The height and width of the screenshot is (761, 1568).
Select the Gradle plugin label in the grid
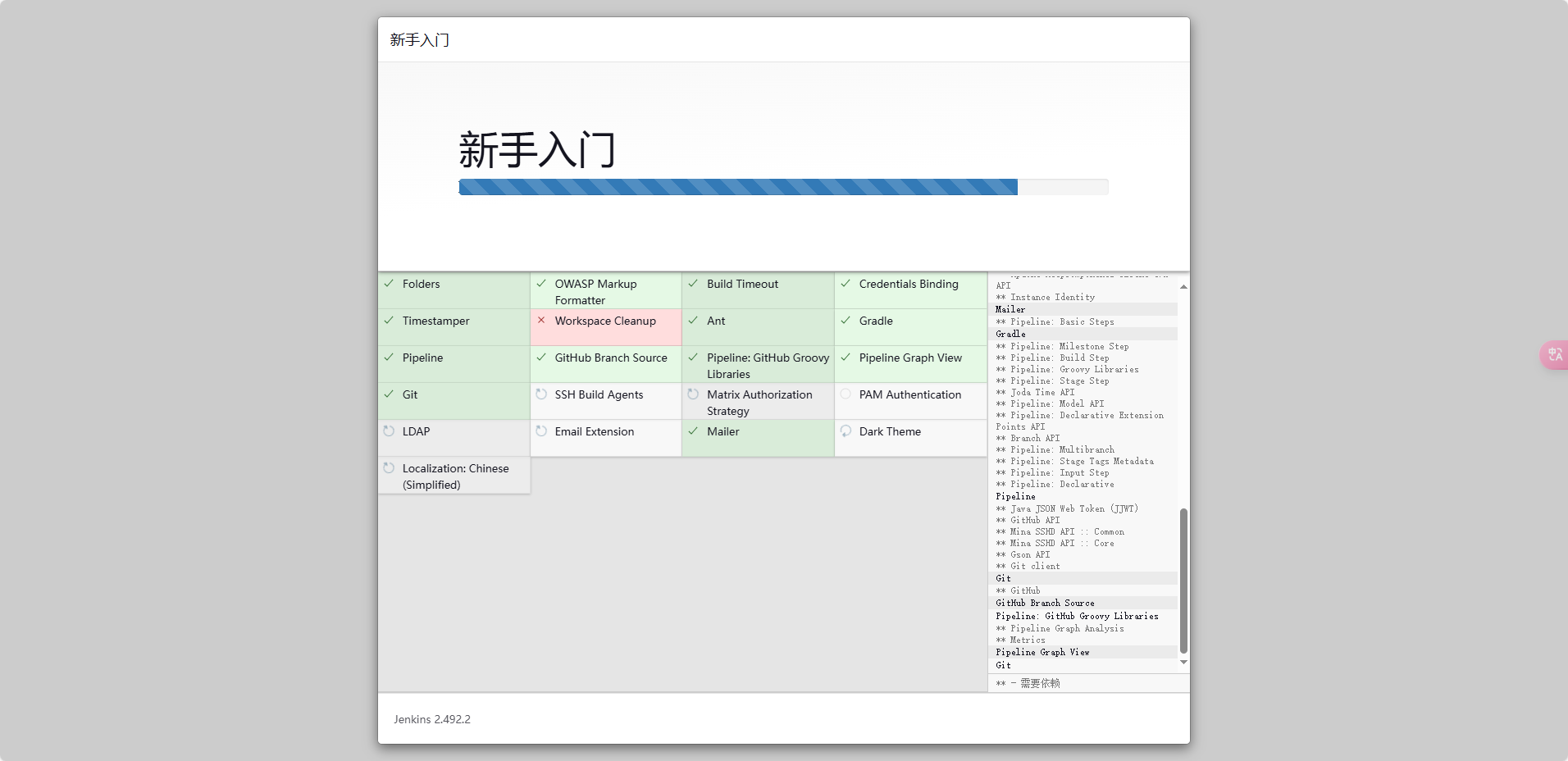pos(876,321)
